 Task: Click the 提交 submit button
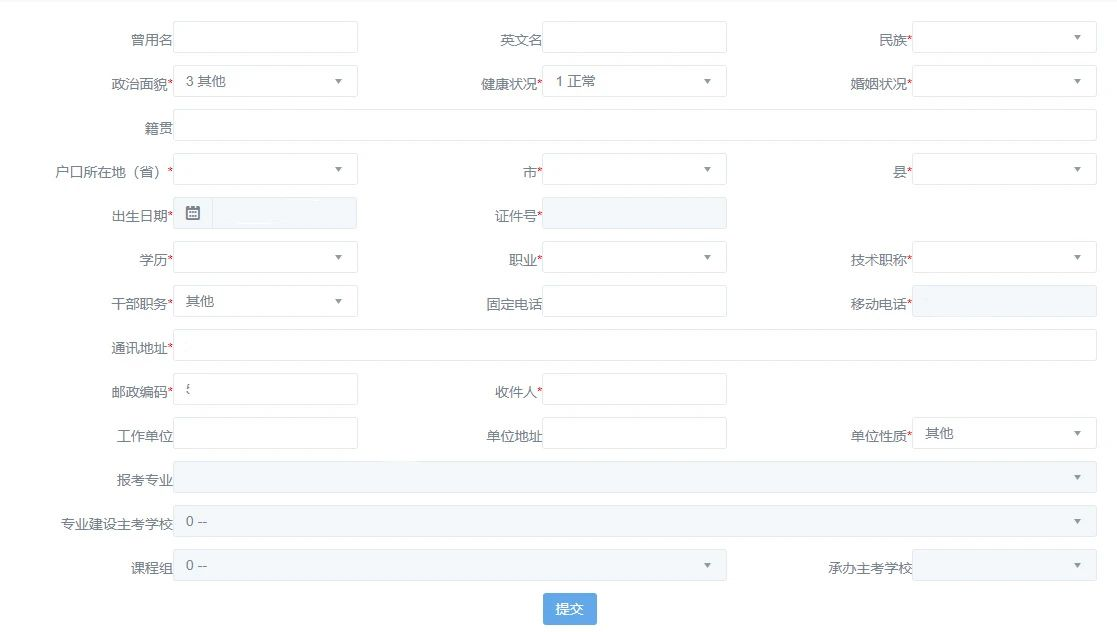pos(569,609)
